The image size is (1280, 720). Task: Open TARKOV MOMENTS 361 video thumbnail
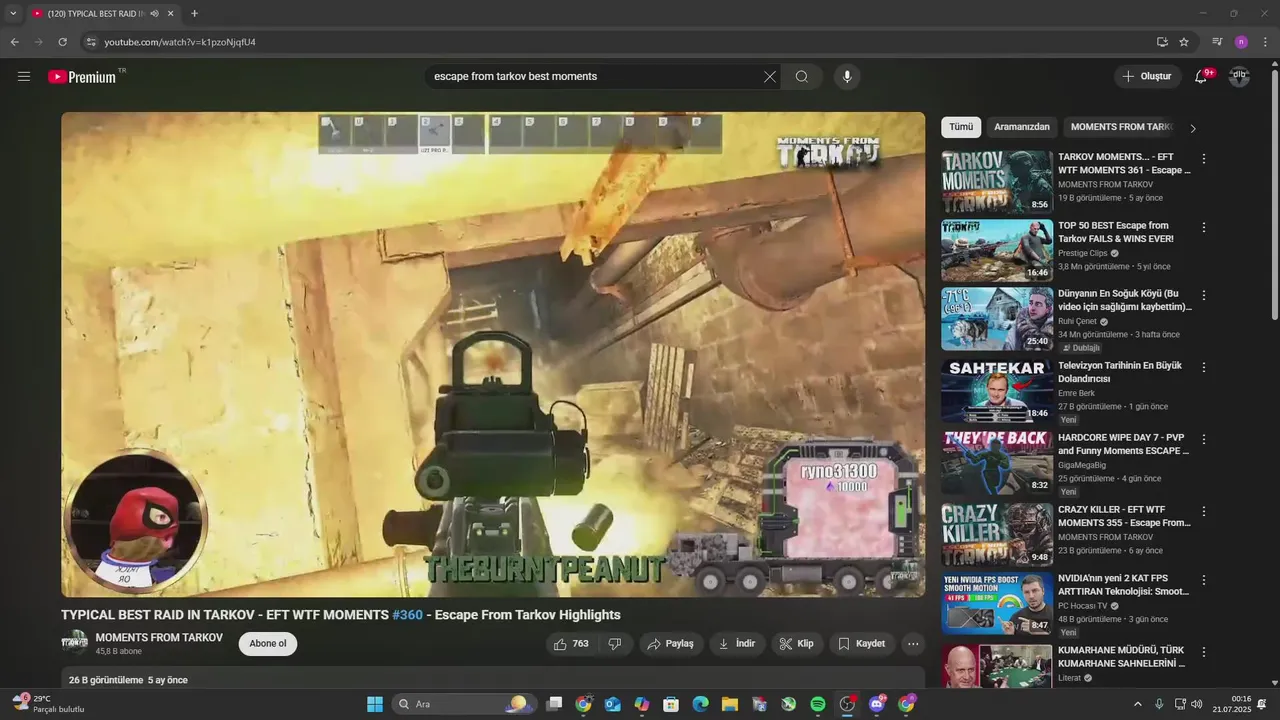(x=997, y=182)
